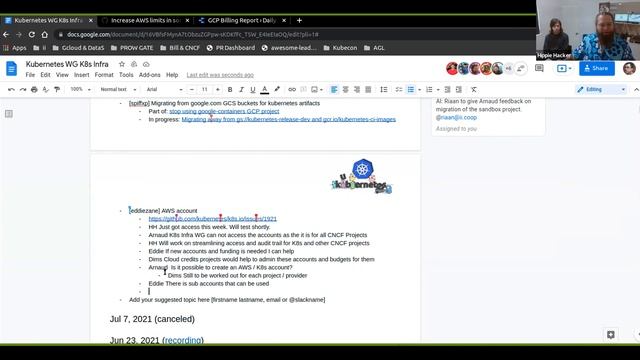Viewport: 640px width, 360px height.
Task: Show document outline icon
Action: tap(9, 114)
